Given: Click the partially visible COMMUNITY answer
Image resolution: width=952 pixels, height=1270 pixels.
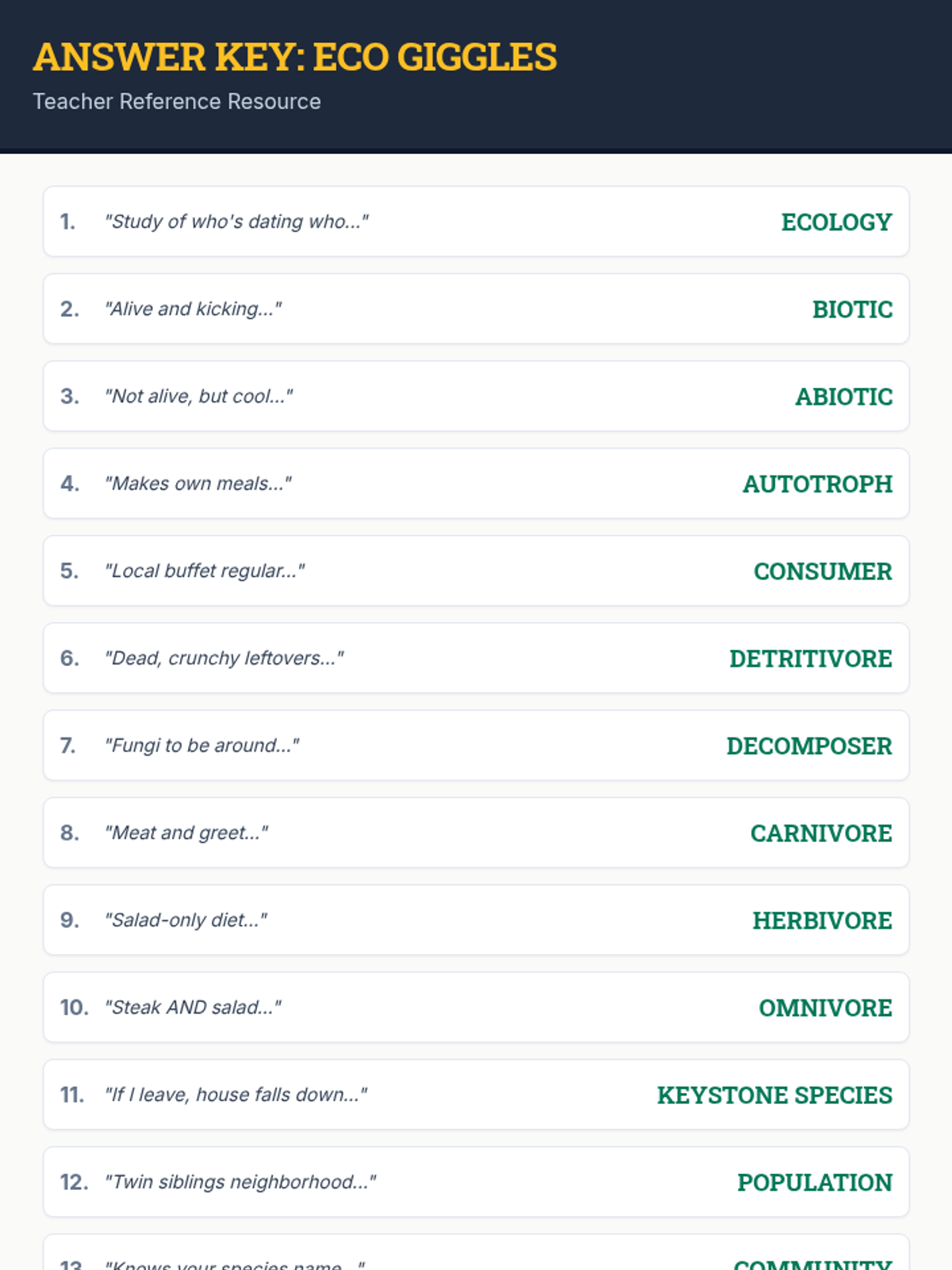Looking at the screenshot, I should [812, 1264].
